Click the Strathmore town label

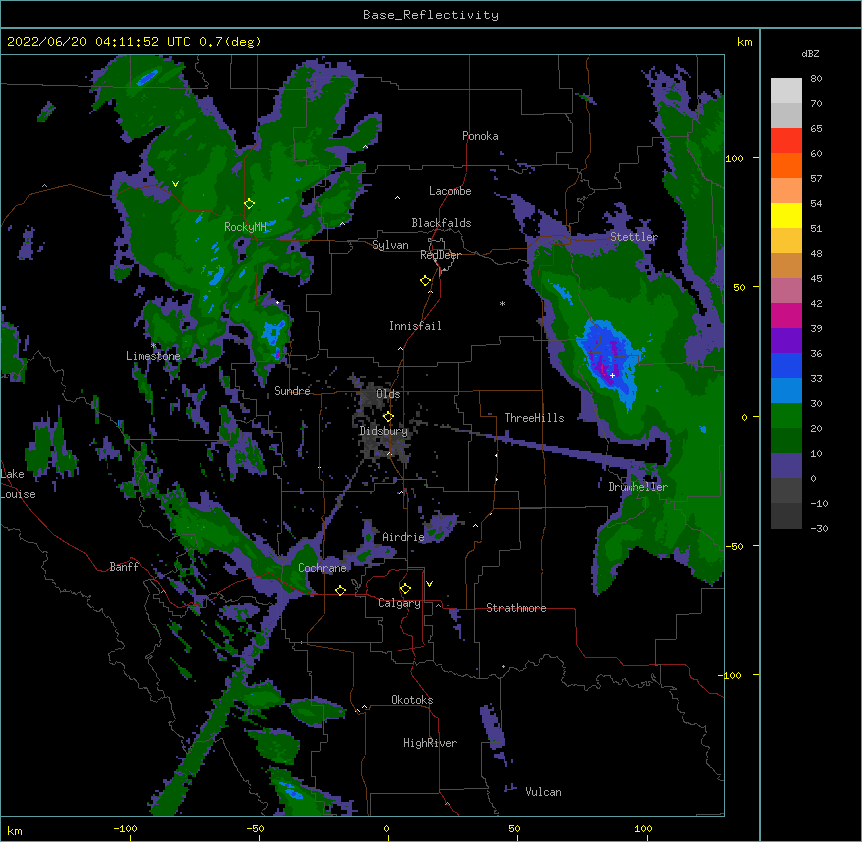[x=516, y=608]
